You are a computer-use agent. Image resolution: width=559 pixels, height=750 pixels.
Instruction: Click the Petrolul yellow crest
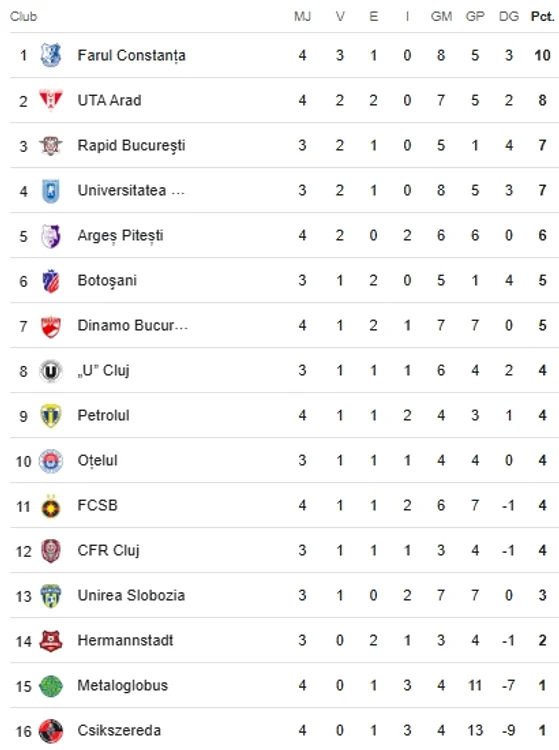coord(51,416)
